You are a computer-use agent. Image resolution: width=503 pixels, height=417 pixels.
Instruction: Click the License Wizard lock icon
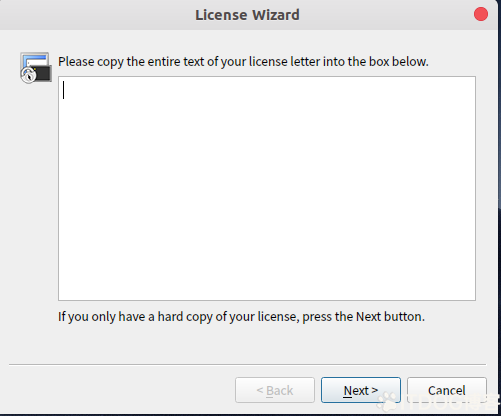pos(36,68)
